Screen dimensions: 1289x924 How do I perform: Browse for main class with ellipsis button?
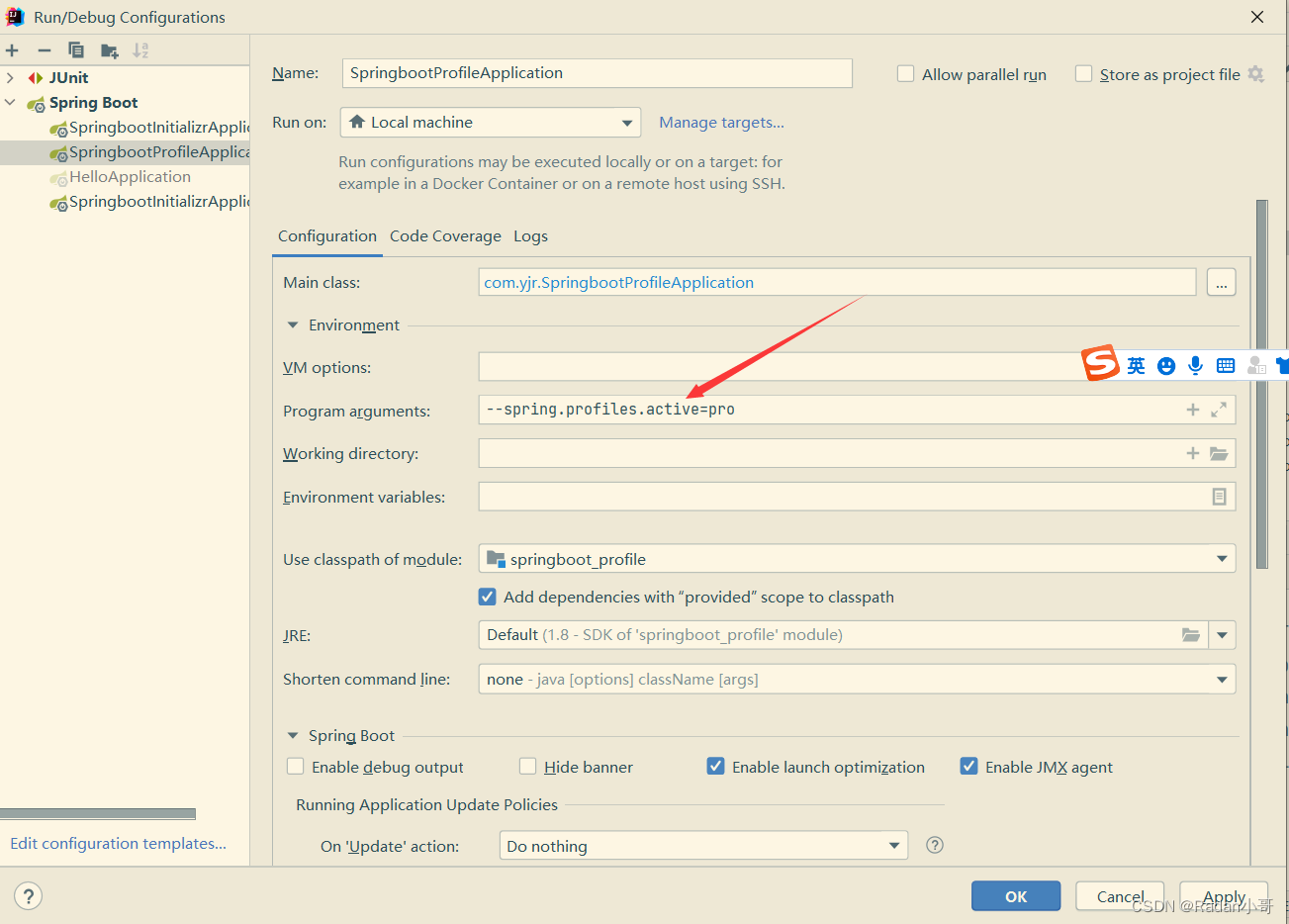1222,283
